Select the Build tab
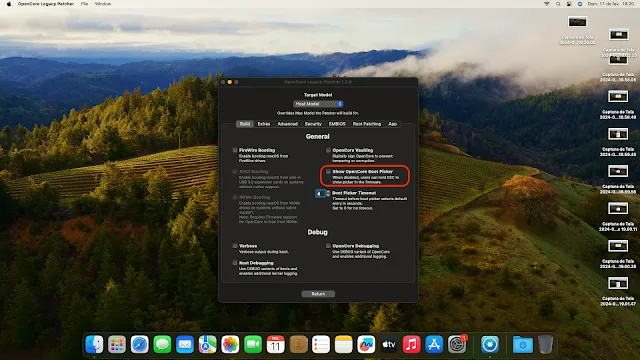Image resolution: width=640 pixels, height=360 pixels. tap(245, 124)
